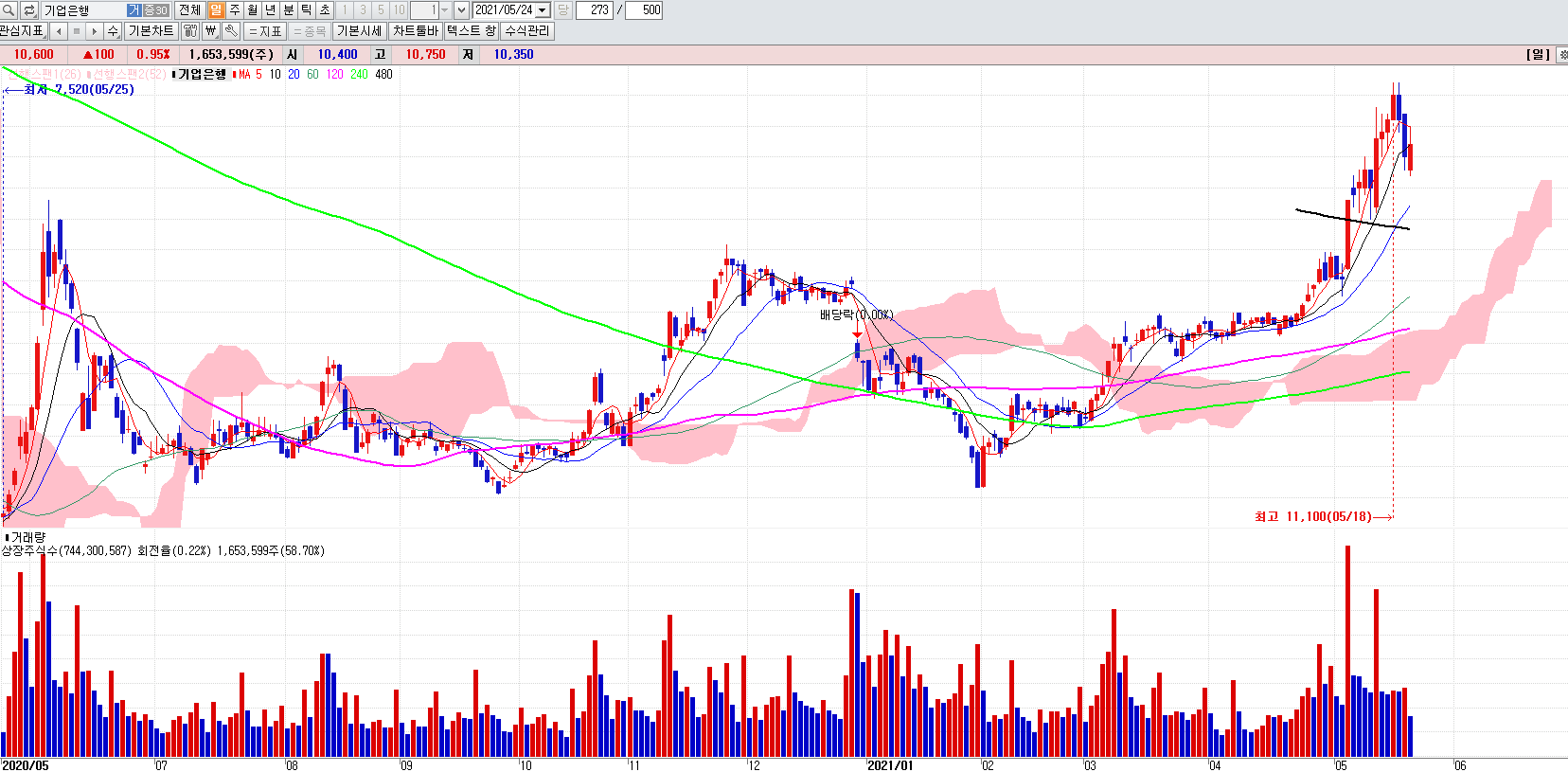
Task: Switch to 년 yearly chart period
Action: pos(270,10)
